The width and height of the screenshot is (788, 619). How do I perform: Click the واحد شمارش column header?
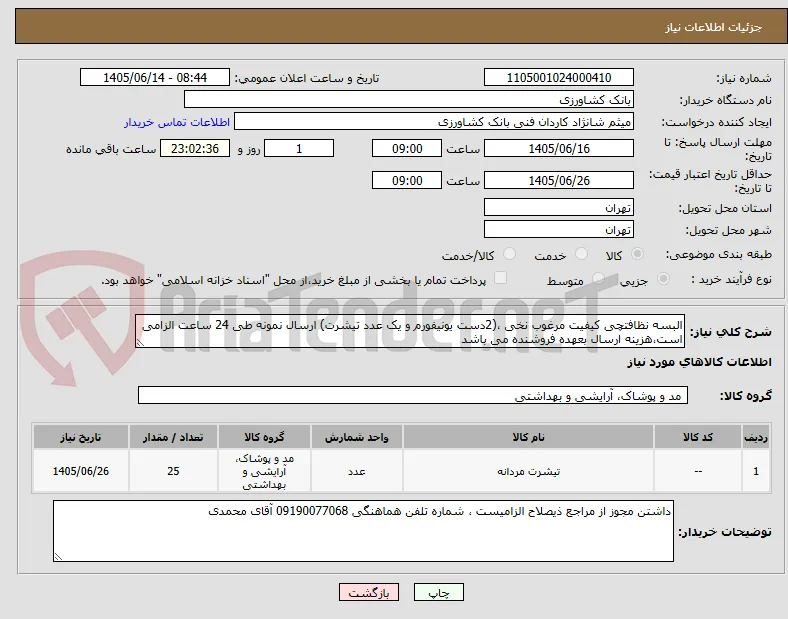pos(357,437)
